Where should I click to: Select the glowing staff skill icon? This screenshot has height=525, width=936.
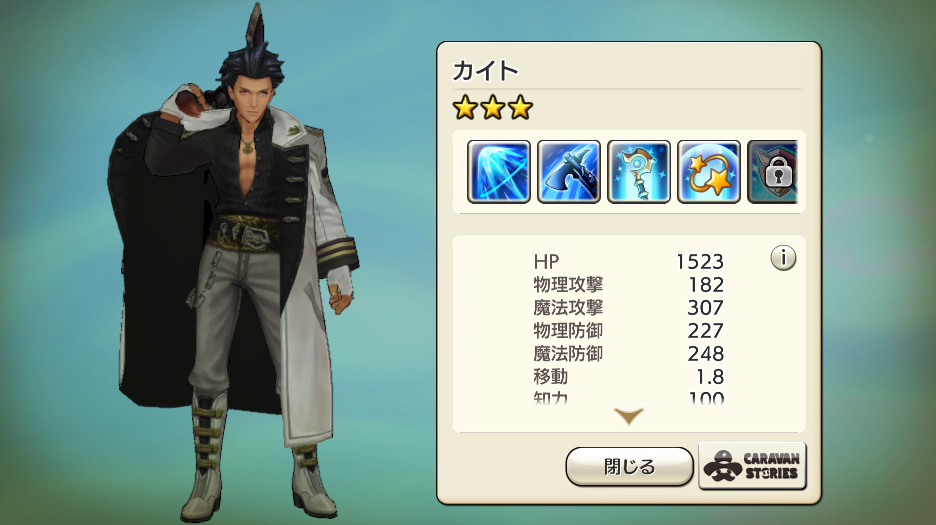[639, 171]
